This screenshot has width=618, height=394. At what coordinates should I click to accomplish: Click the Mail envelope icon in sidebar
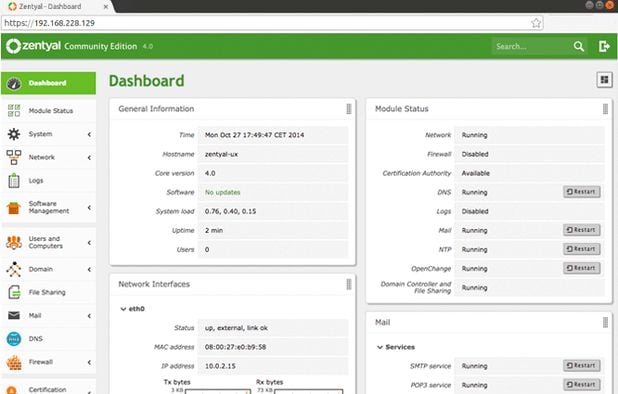14,316
